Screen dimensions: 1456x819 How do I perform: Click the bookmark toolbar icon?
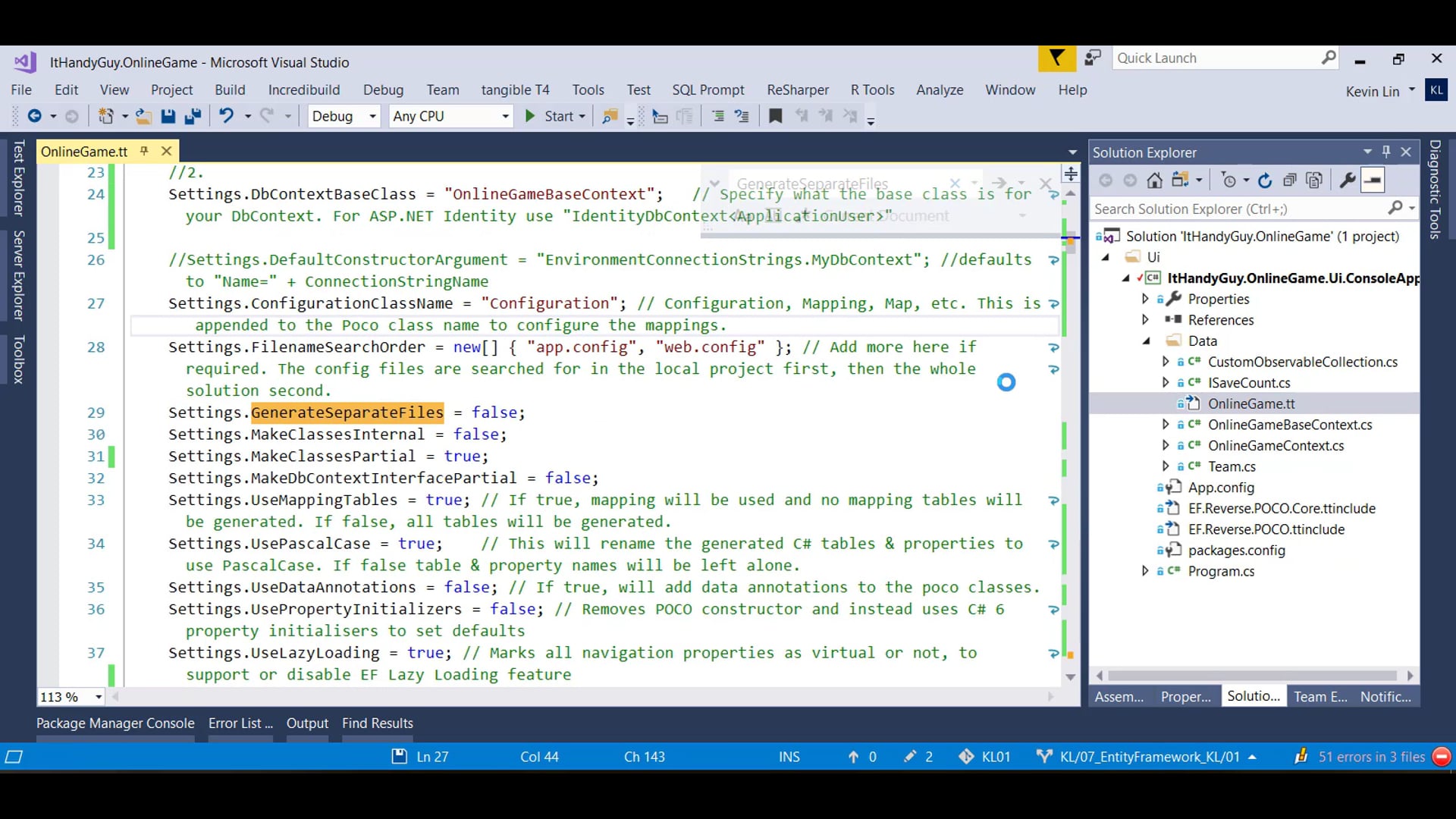[775, 116]
